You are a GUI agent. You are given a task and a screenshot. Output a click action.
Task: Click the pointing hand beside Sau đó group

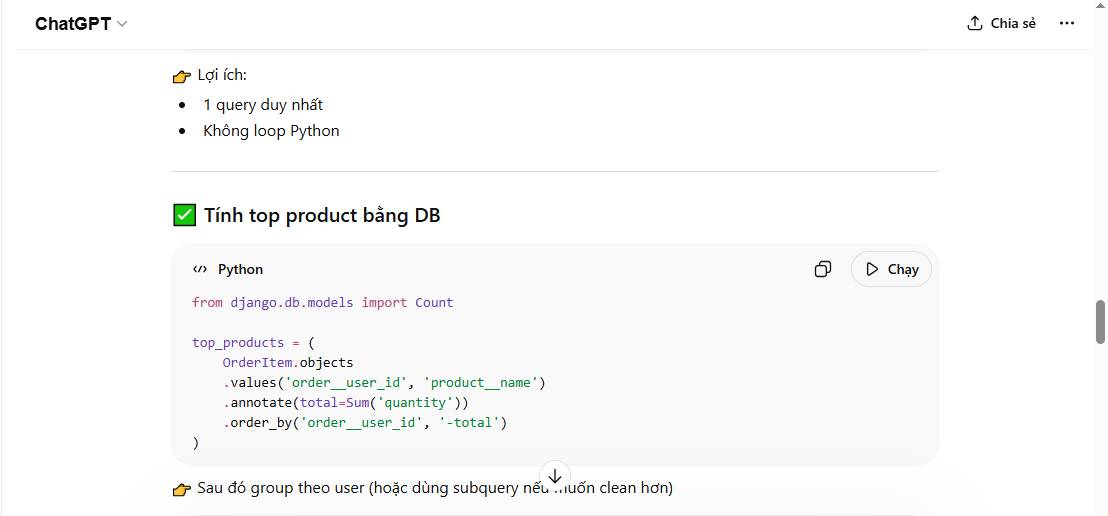tap(181, 489)
